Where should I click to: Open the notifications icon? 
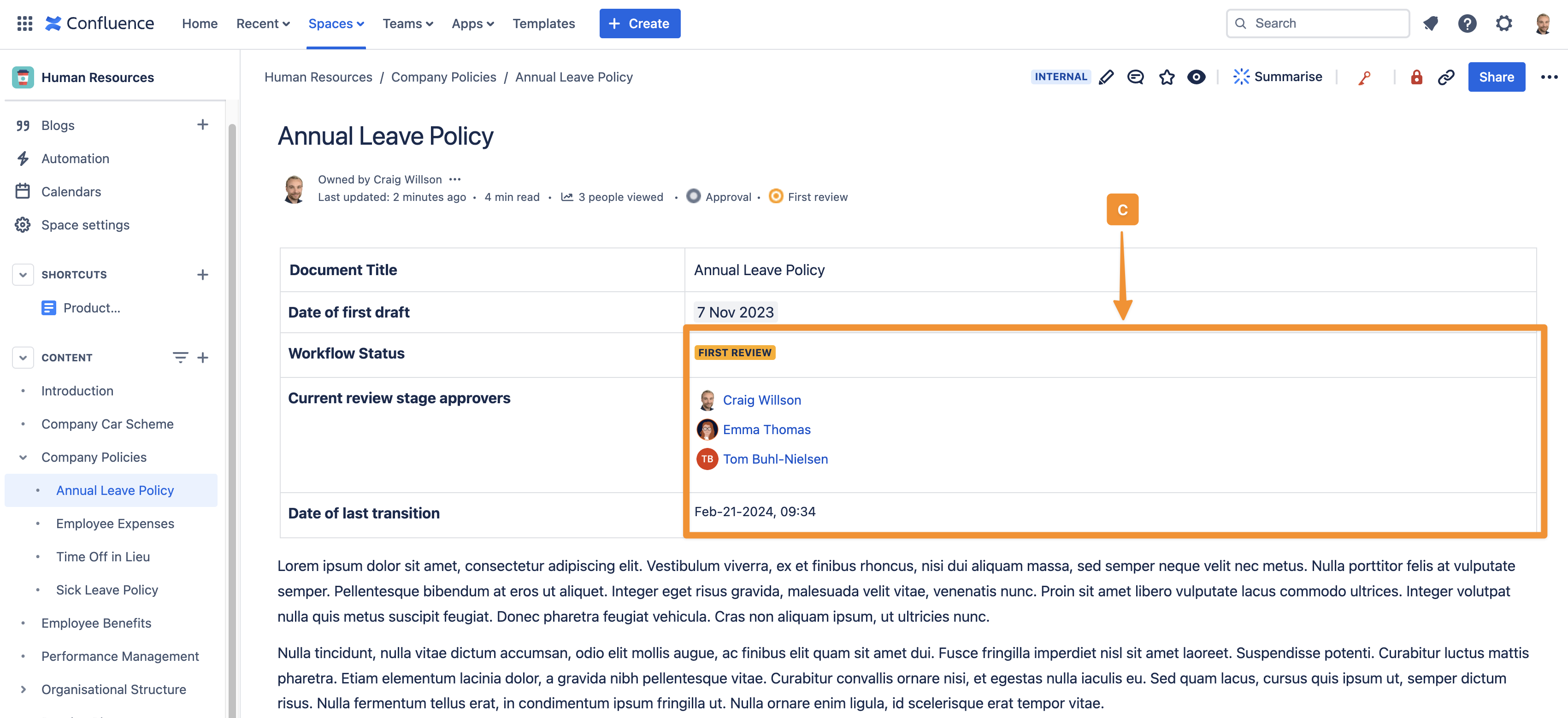(x=1431, y=24)
